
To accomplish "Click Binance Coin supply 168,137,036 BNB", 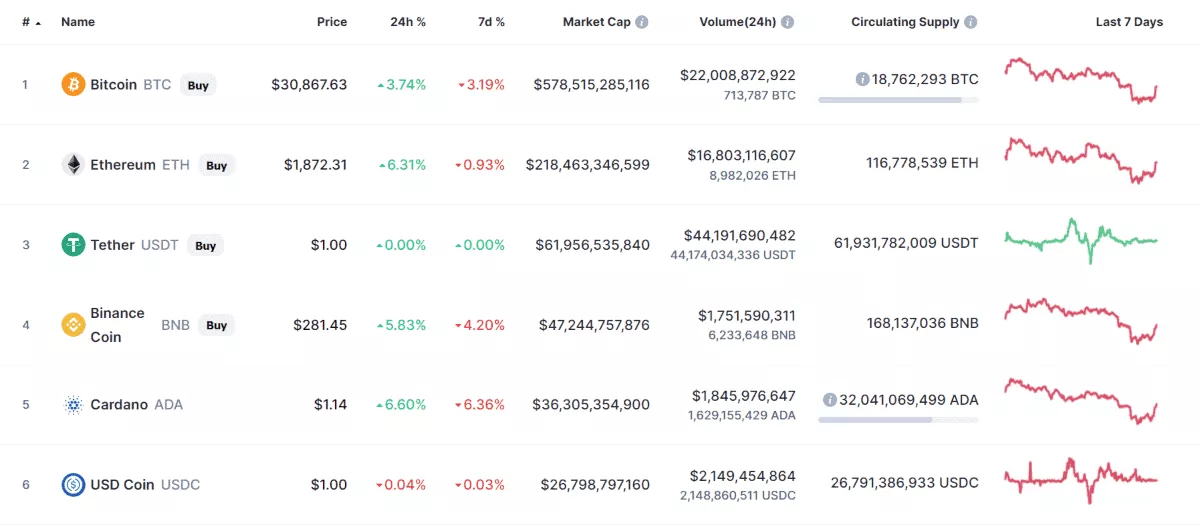I will 923,322.
